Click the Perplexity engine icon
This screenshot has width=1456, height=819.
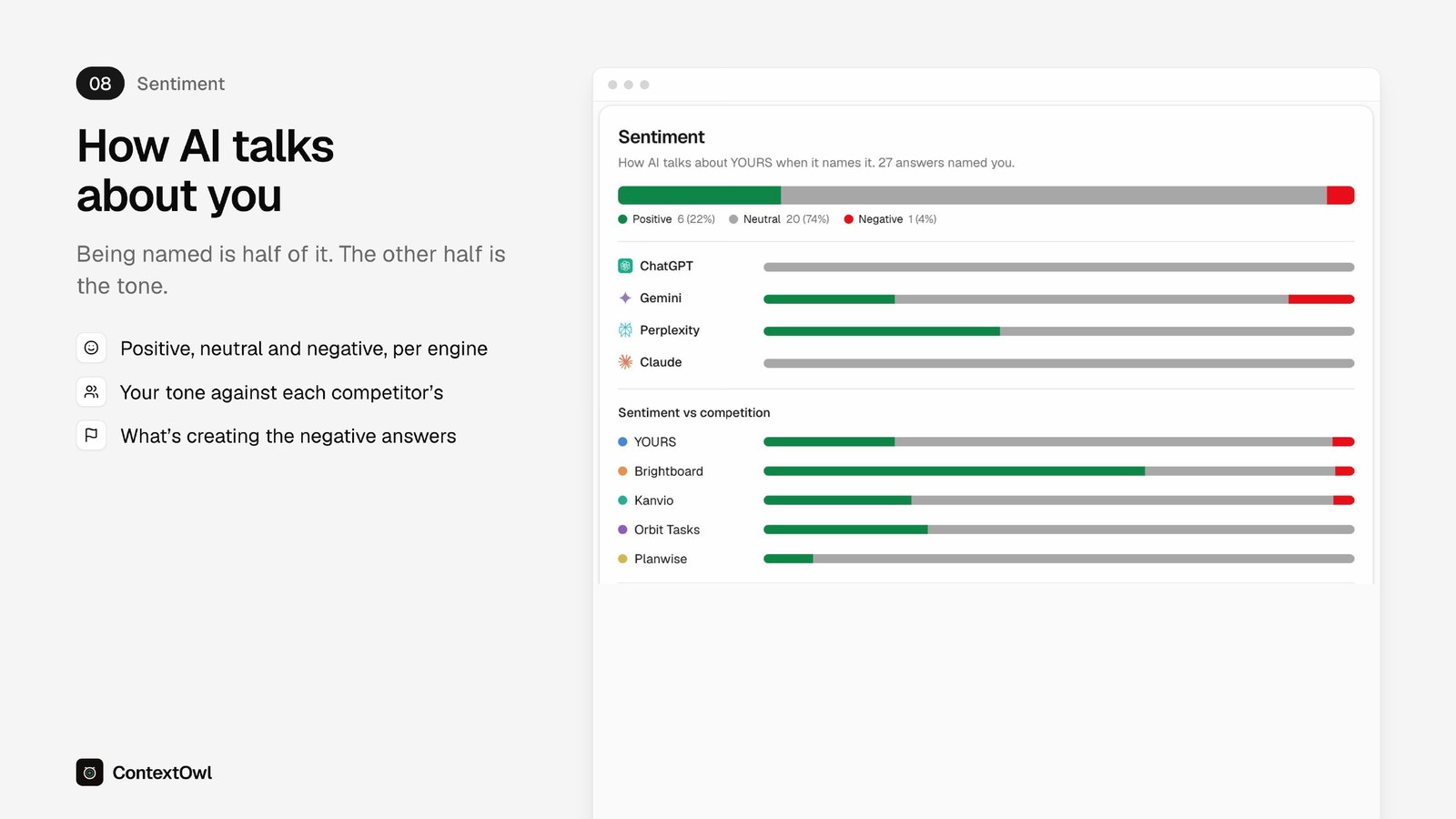(x=625, y=329)
